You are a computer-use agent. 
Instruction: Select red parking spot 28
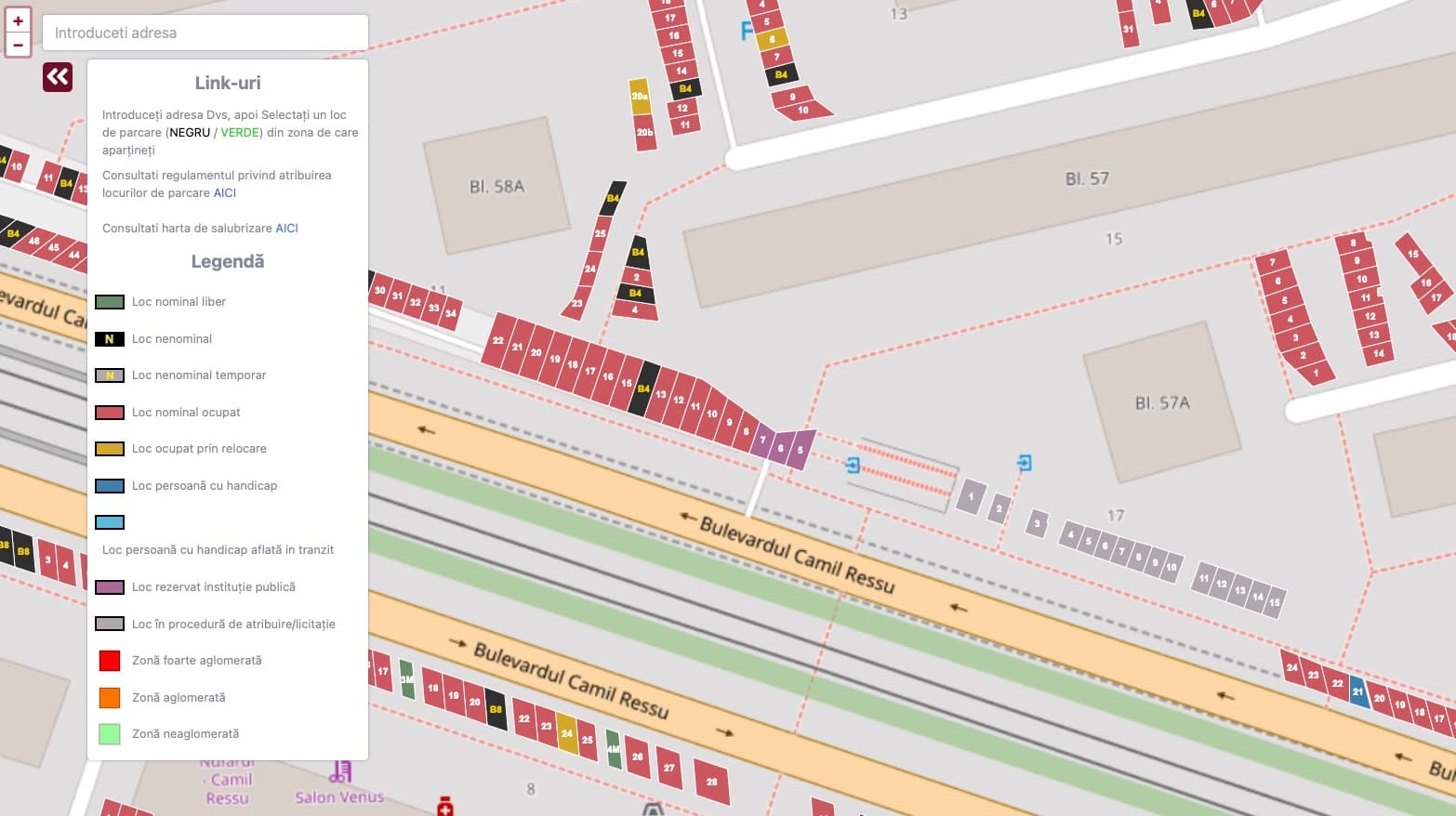point(711,782)
